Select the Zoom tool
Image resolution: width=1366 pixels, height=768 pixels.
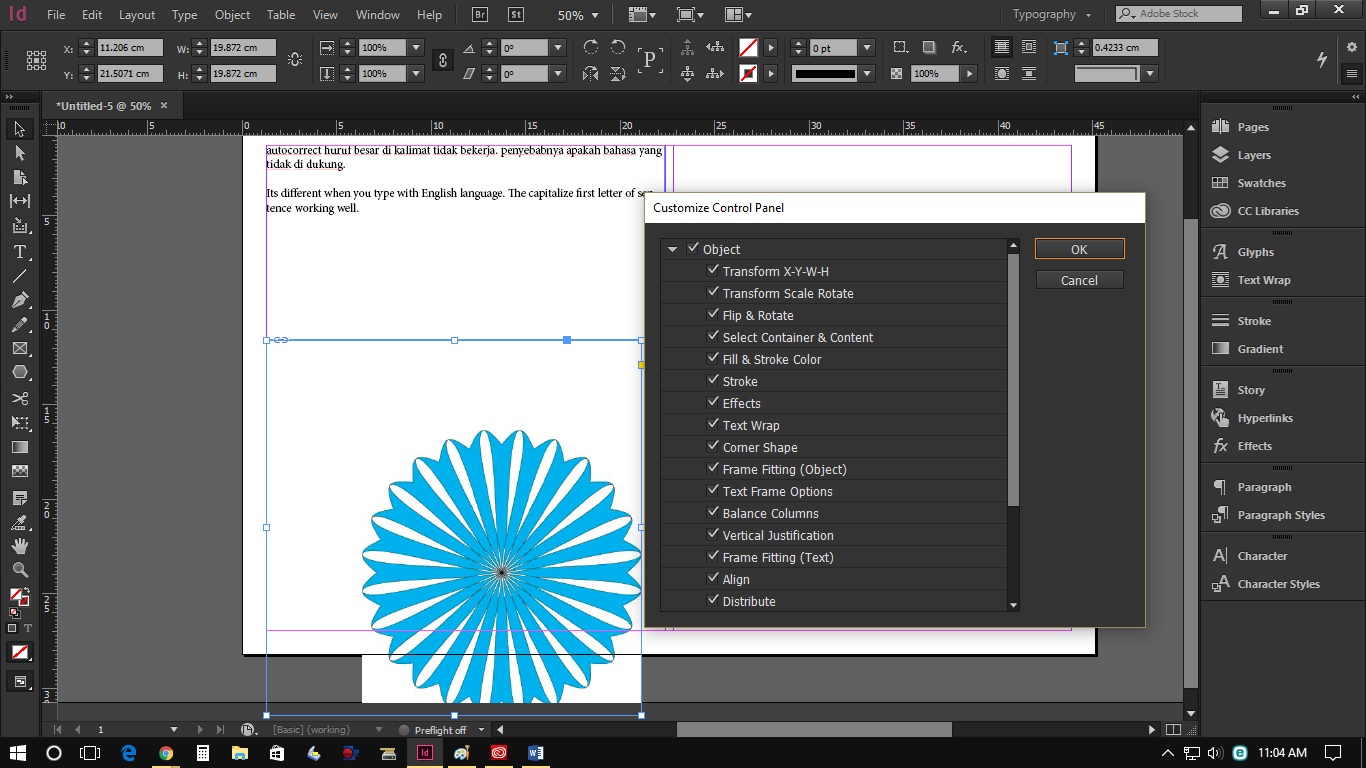tap(20, 570)
